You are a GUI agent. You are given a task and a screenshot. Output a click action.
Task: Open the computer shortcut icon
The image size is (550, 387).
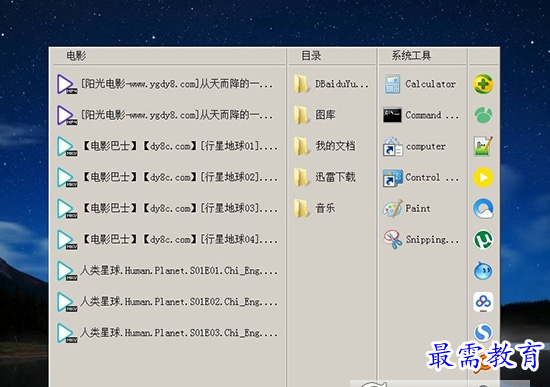392,147
